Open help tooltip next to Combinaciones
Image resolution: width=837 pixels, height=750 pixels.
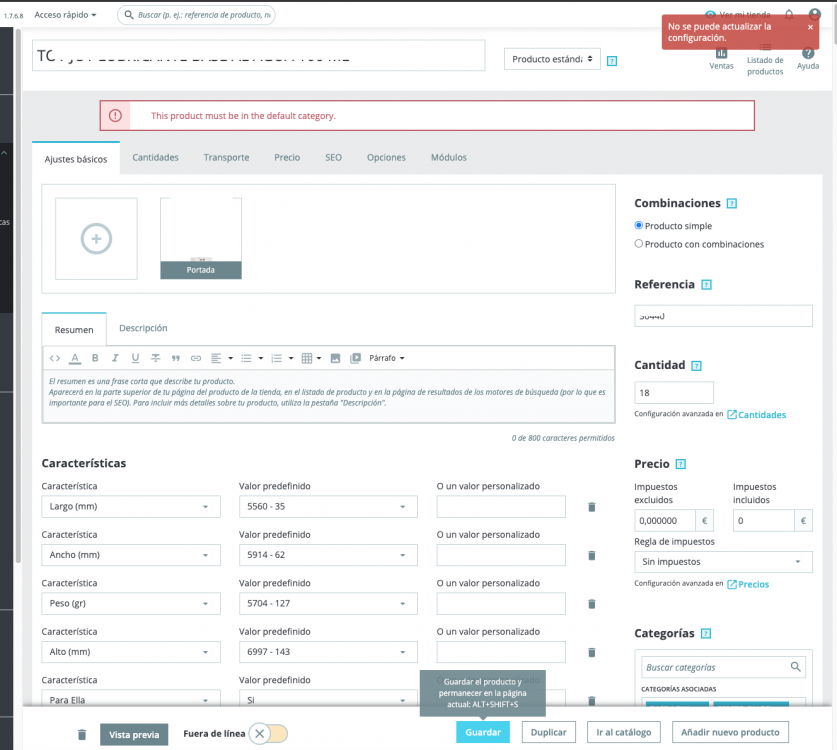point(732,203)
